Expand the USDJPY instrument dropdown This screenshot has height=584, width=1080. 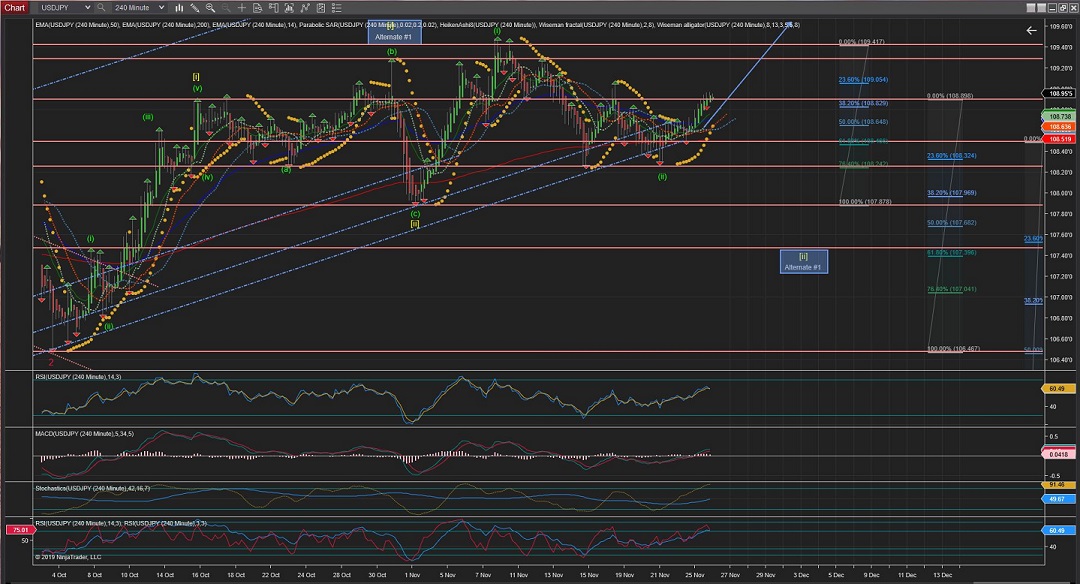coord(87,7)
